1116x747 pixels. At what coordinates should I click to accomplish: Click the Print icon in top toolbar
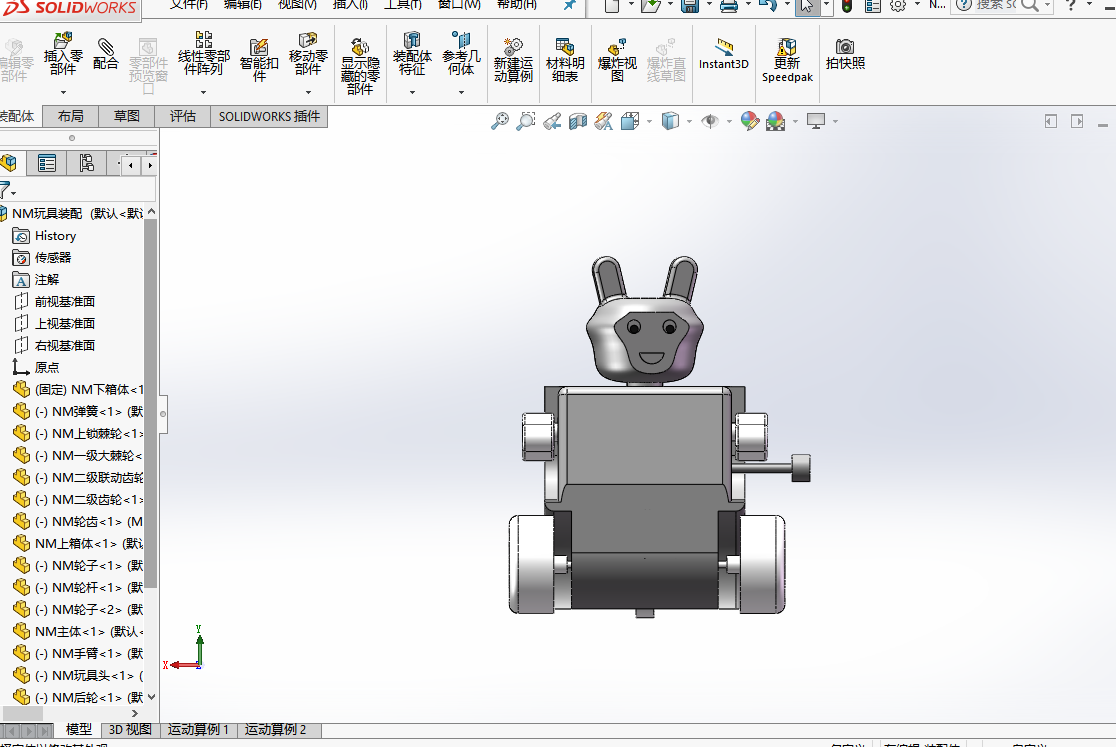point(729,6)
